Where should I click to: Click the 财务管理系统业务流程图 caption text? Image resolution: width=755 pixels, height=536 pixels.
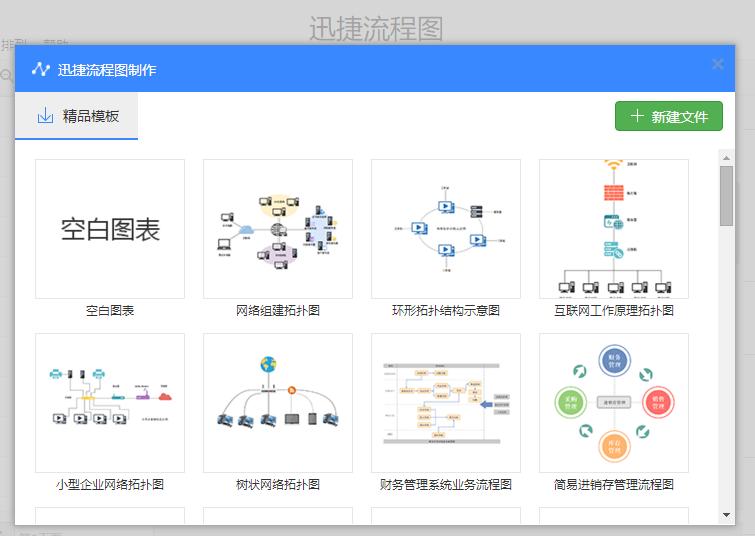(446, 484)
